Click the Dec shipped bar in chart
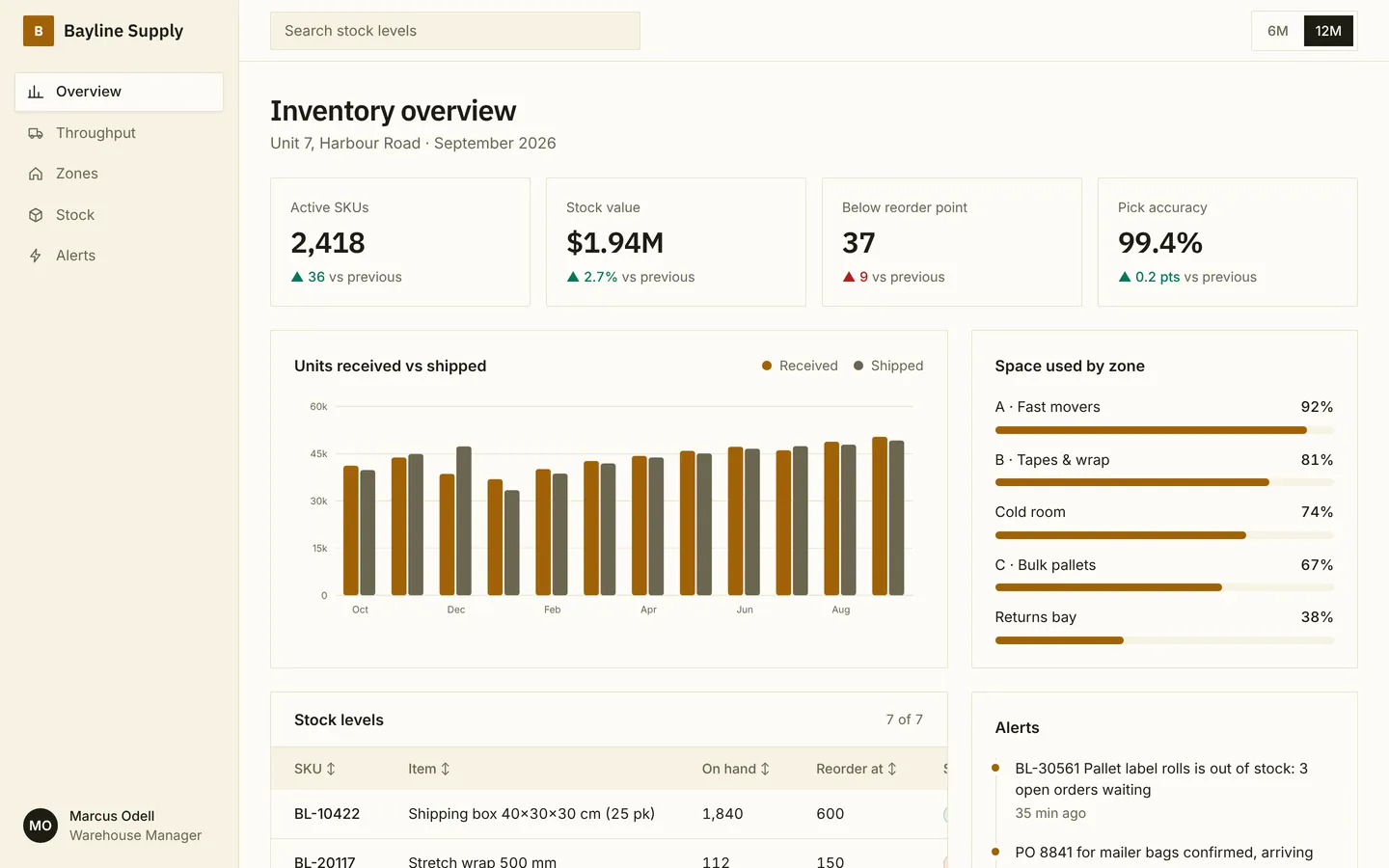1389x868 pixels. [x=464, y=521]
